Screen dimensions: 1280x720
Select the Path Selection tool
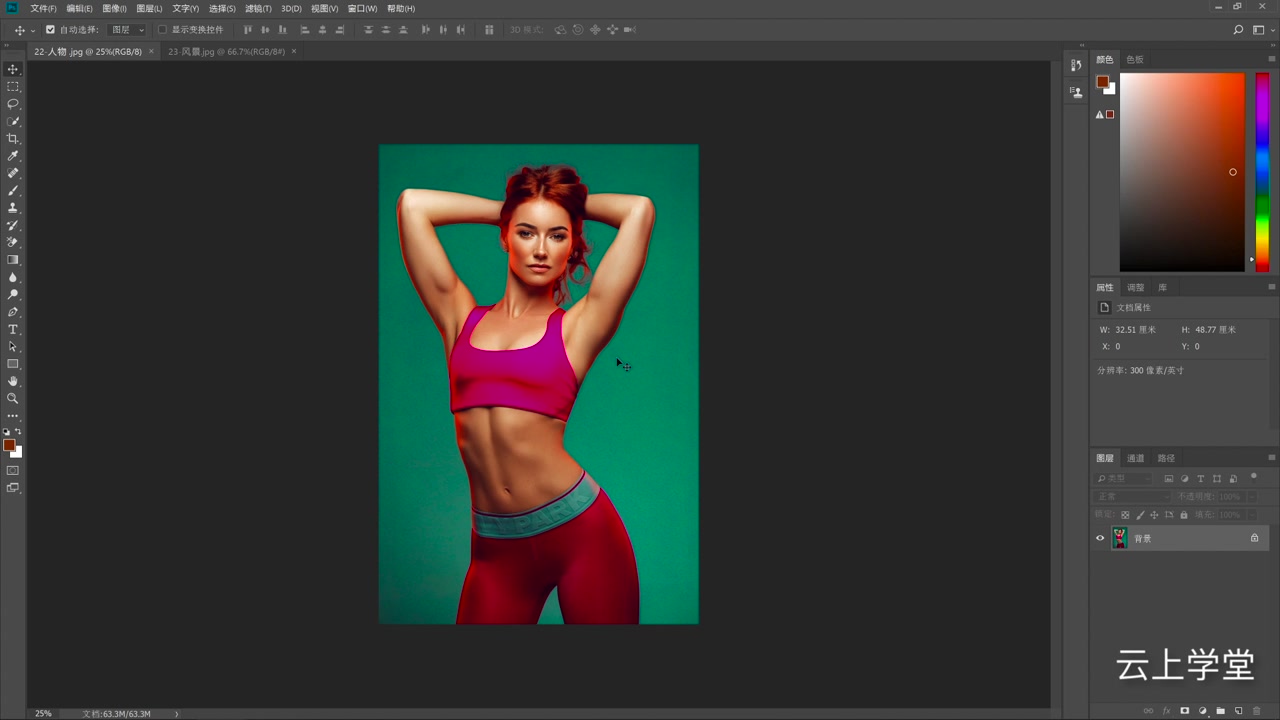click(13, 346)
